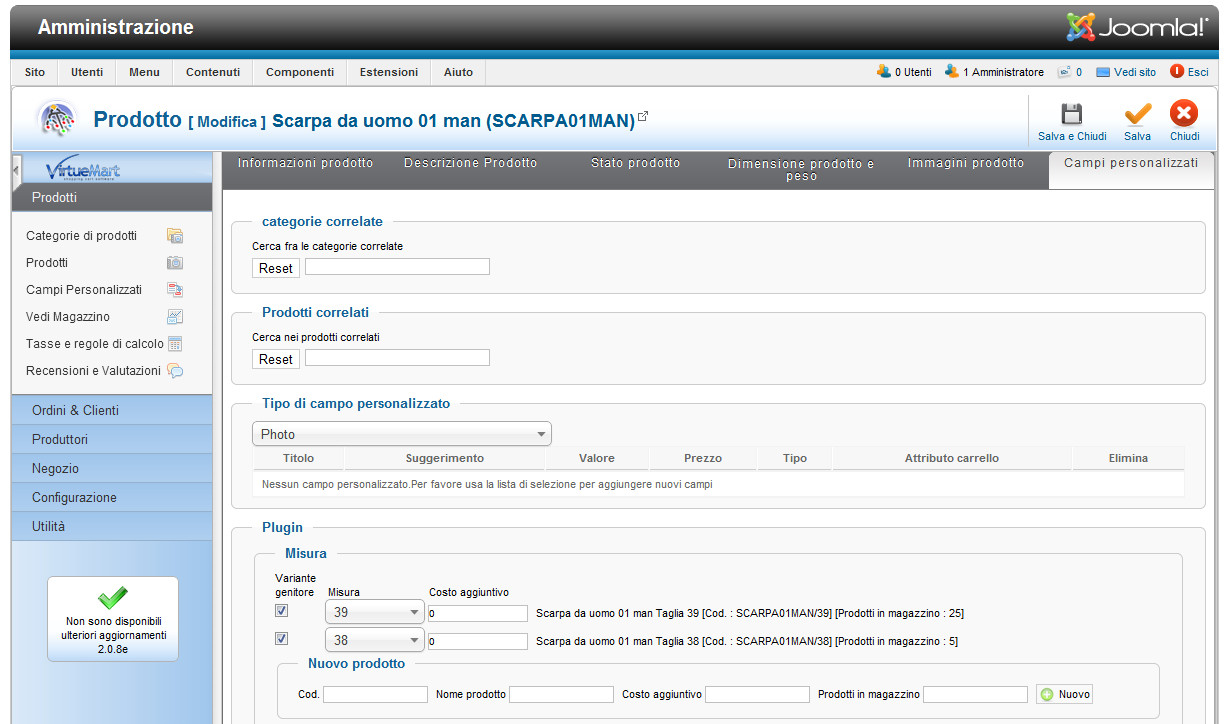Open the Misura dropdown showing 38
The width and height of the screenshot is (1226, 724).
375,641
